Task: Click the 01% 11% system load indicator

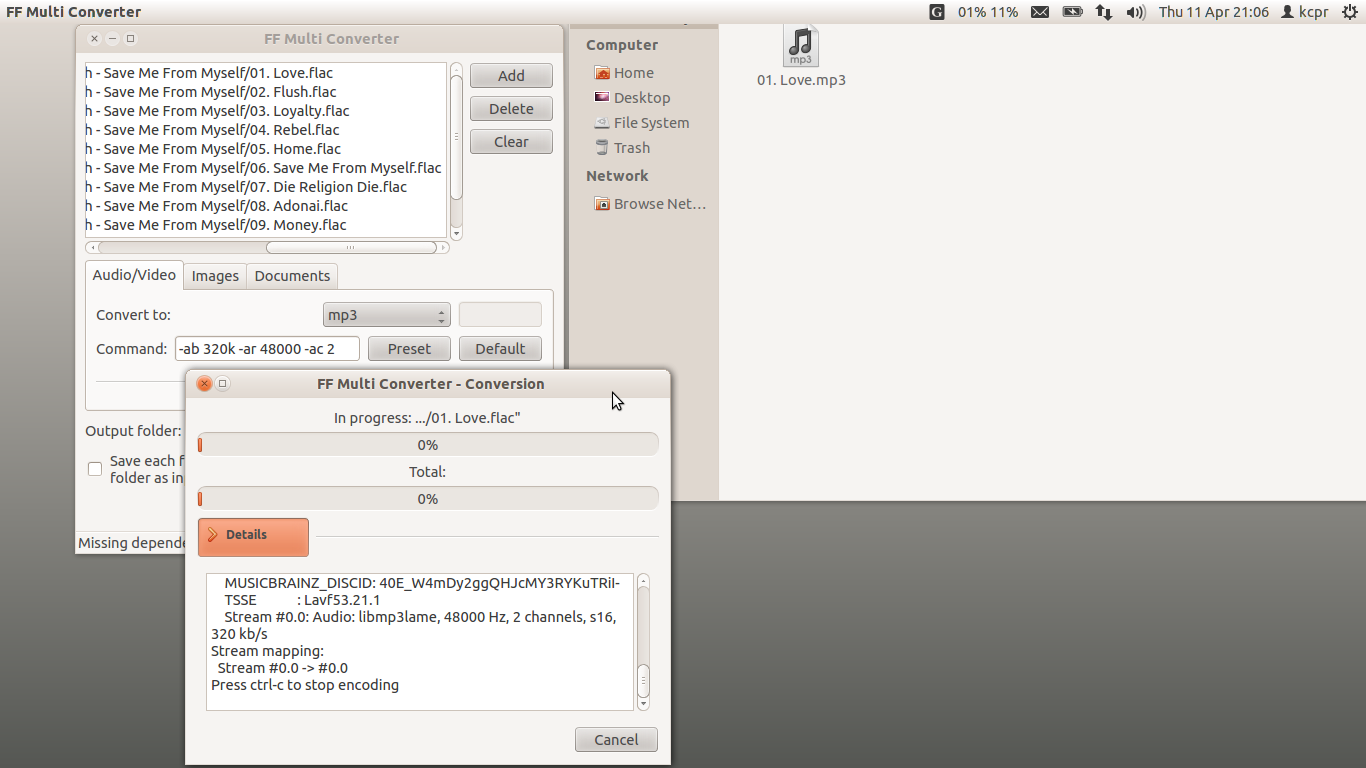Action: click(988, 12)
